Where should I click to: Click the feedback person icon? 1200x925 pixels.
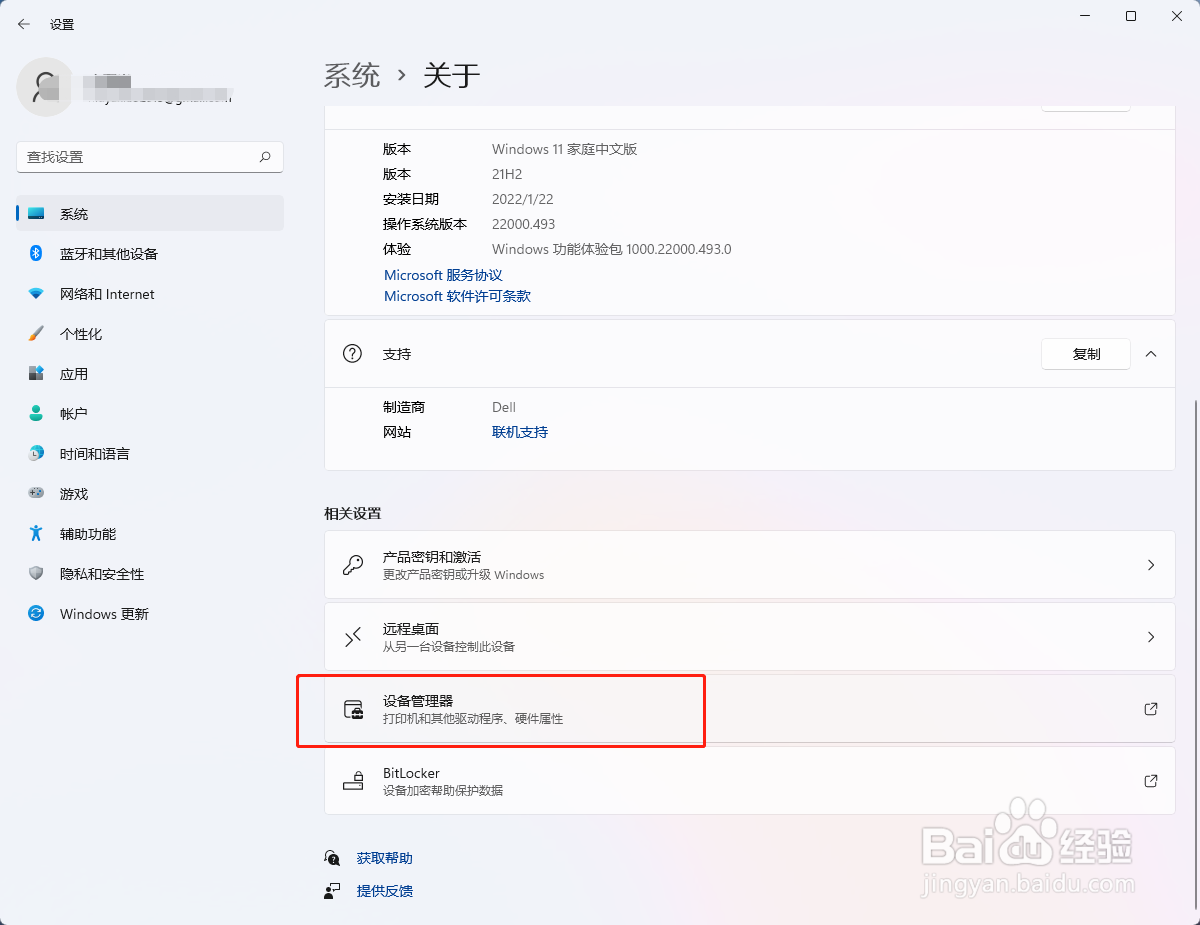332,891
